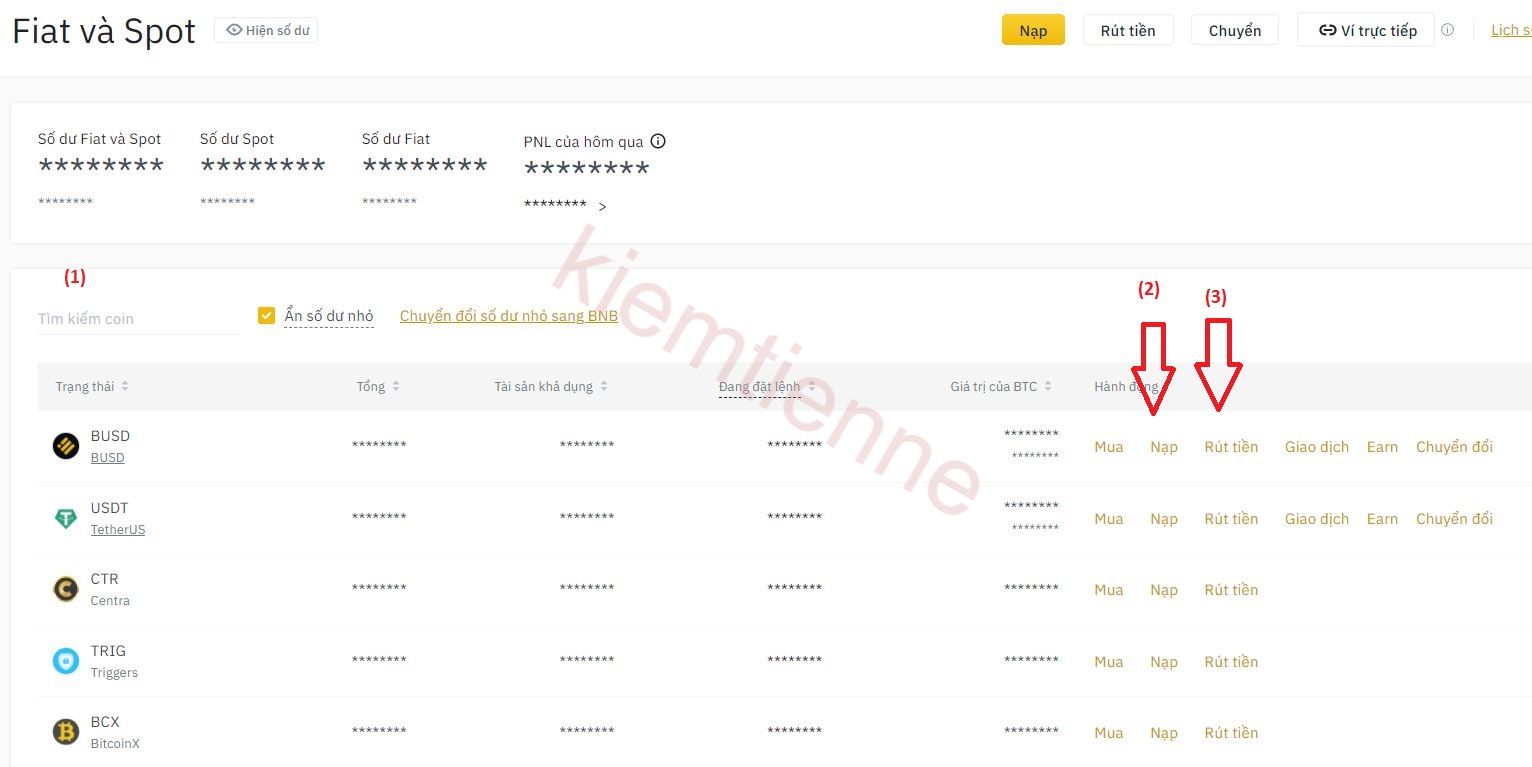
Task: Open Earn for USDT
Action: click(1382, 518)
